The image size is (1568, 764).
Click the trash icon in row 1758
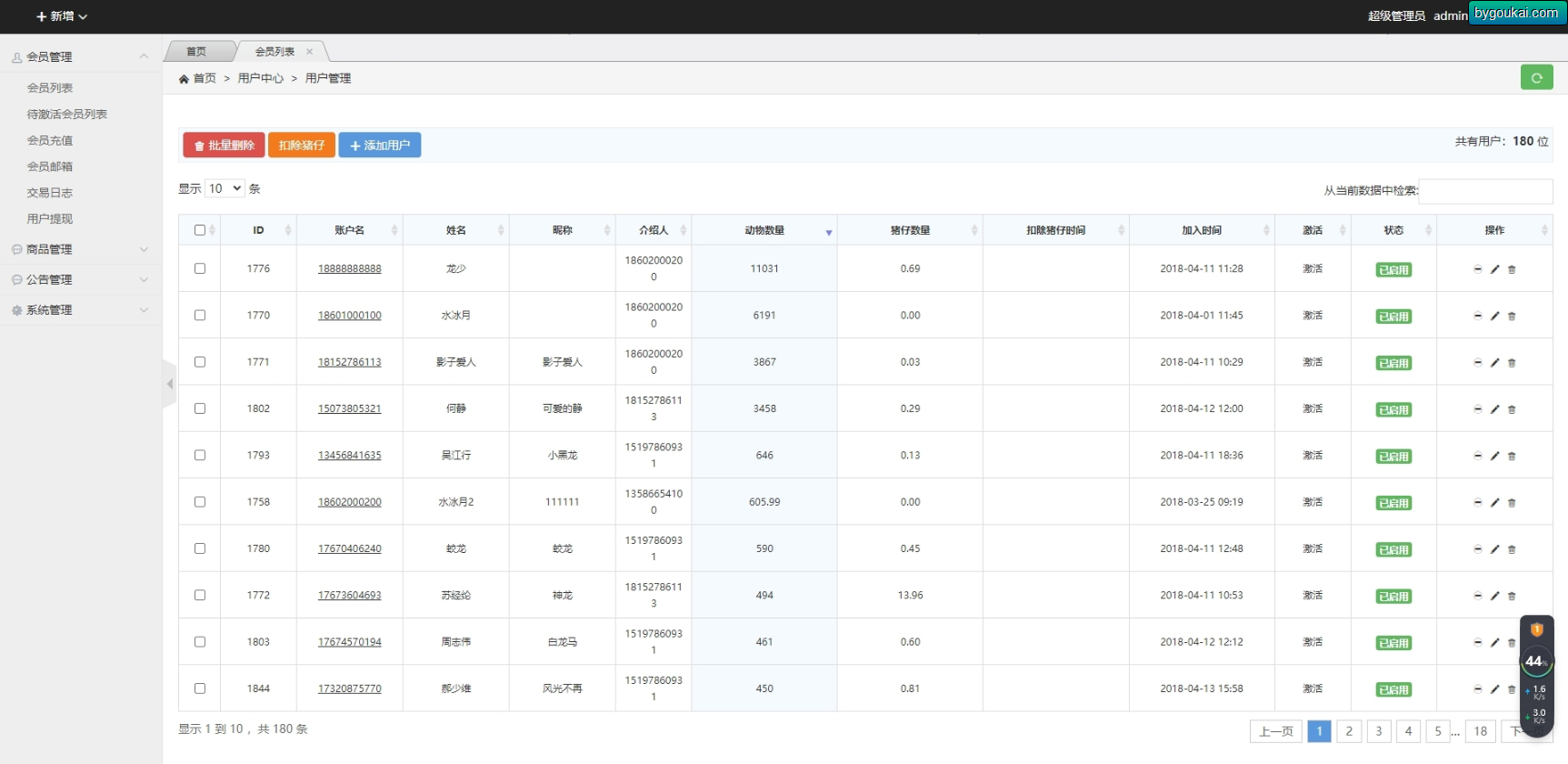pos(1512,502)
